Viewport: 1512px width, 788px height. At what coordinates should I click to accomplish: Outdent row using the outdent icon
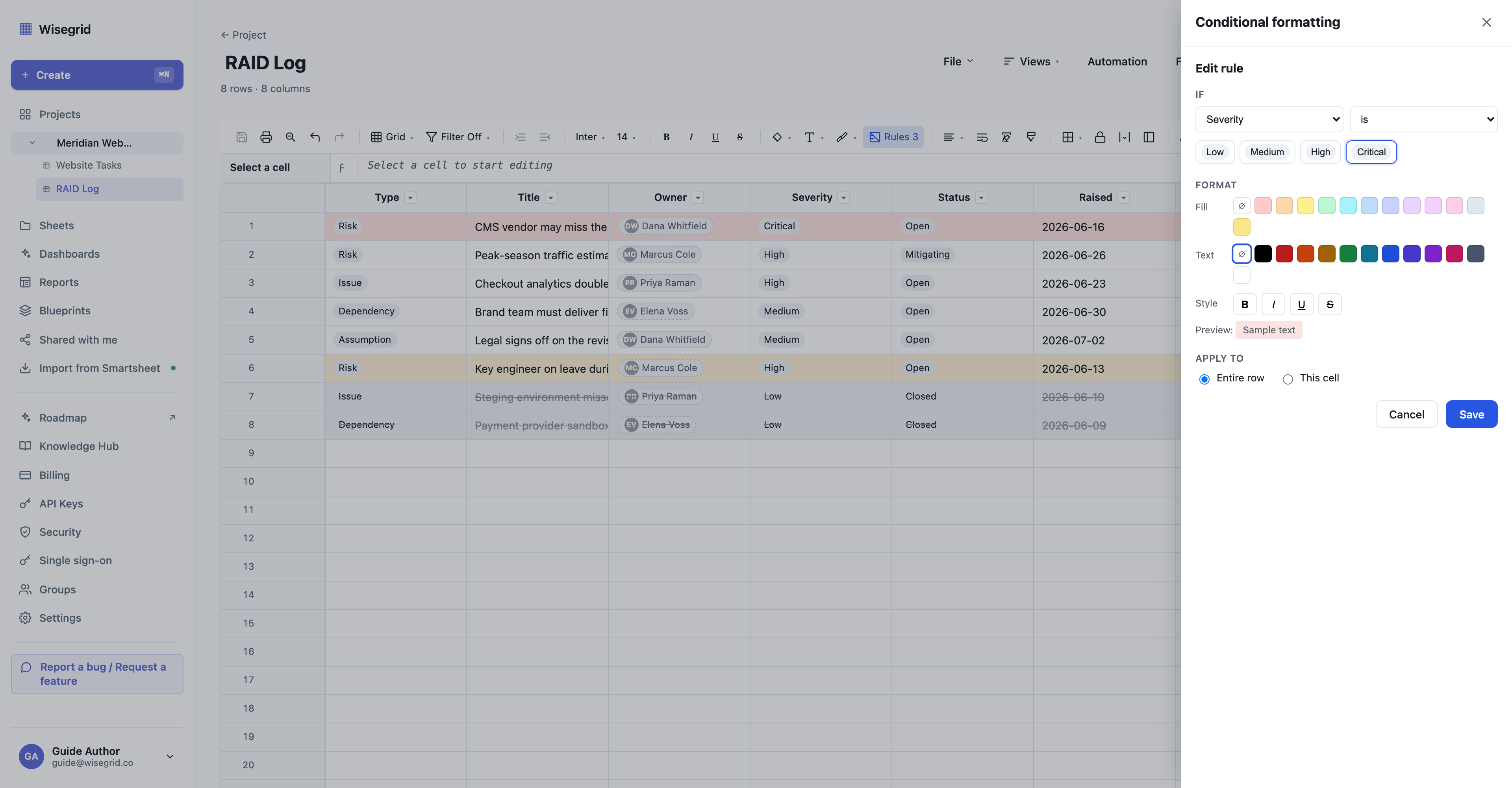pos(545,137)
